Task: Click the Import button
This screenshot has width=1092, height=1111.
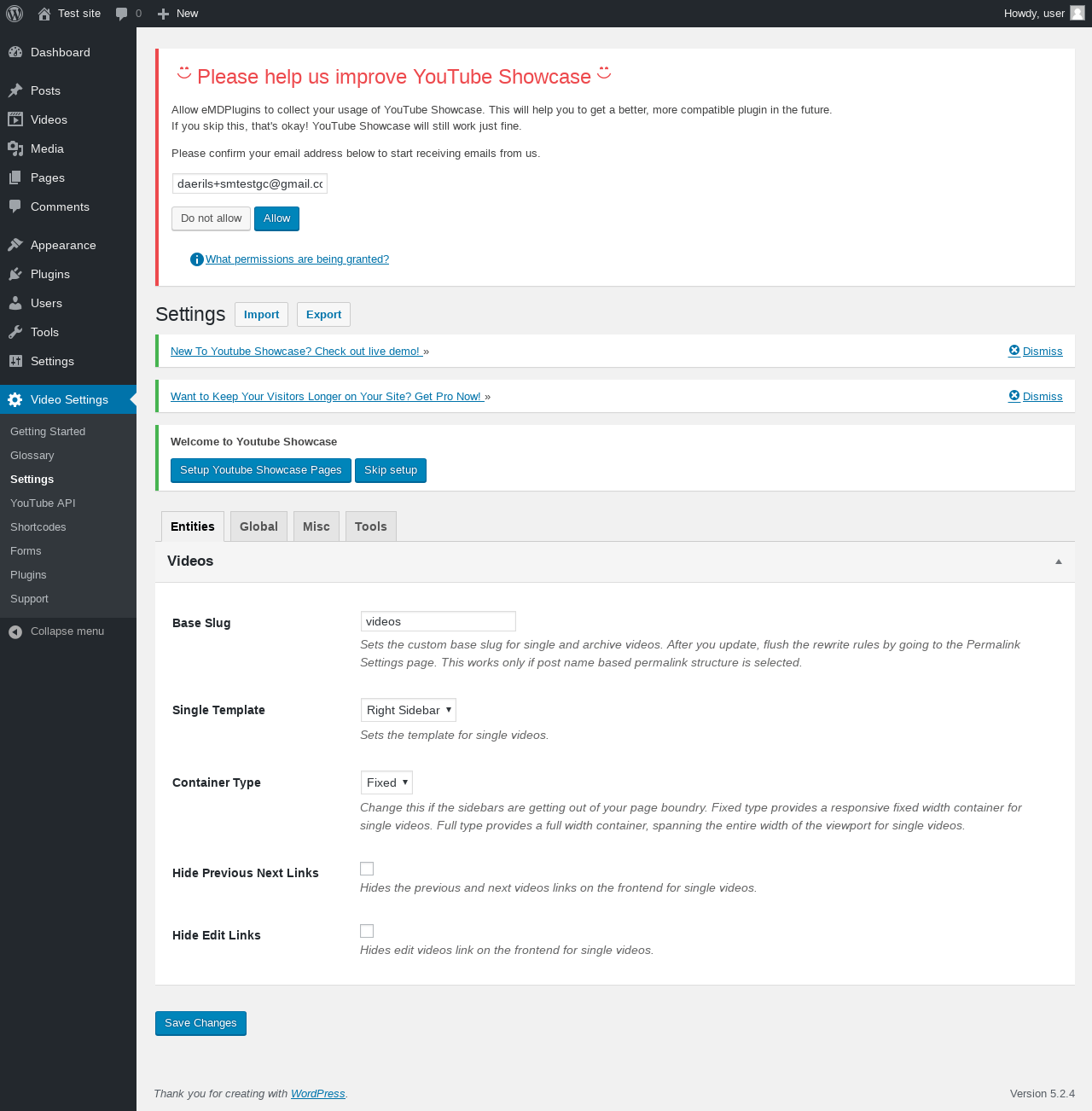Action: point(262,315)
